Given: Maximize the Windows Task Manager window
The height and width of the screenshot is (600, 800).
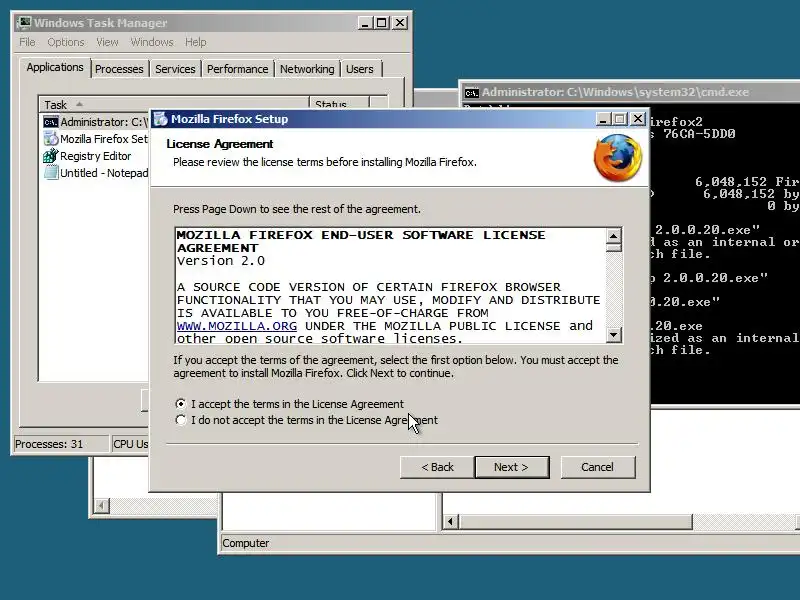Looking at the screenshot, I should 382,23.
